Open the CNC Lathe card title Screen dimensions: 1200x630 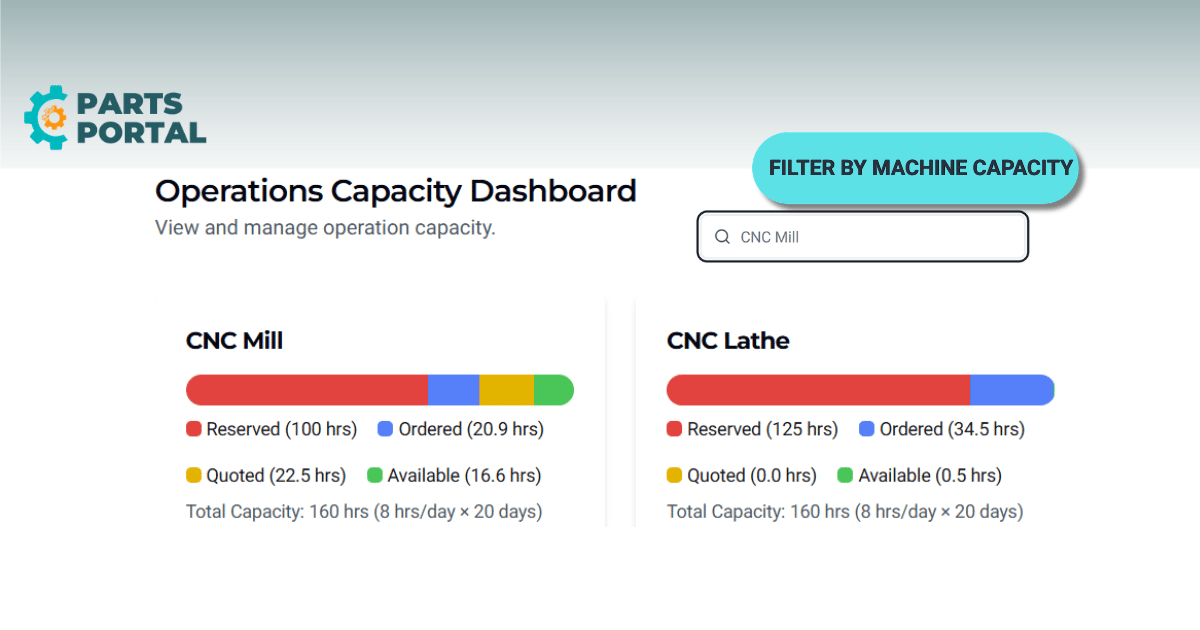click(728, 341)
